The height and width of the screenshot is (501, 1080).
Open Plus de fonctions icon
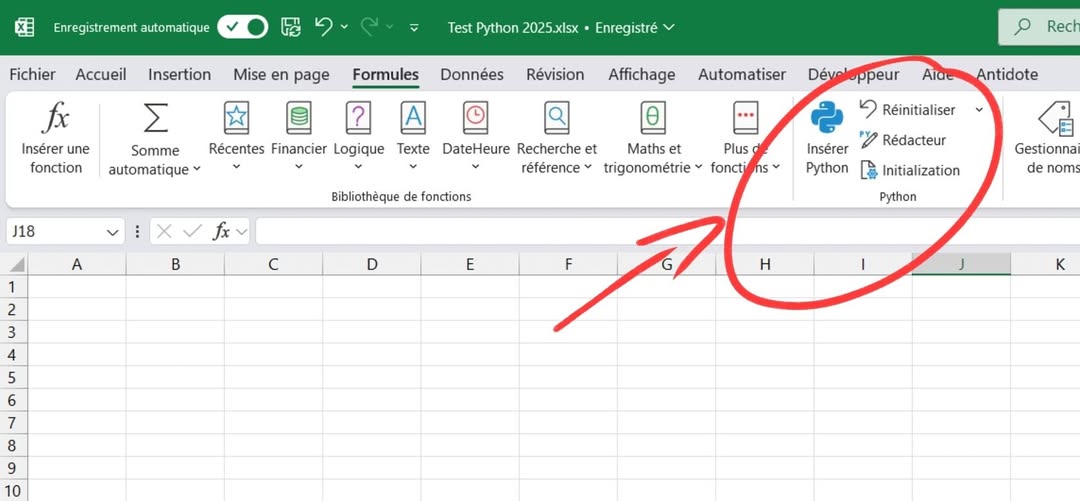[746, 118]
